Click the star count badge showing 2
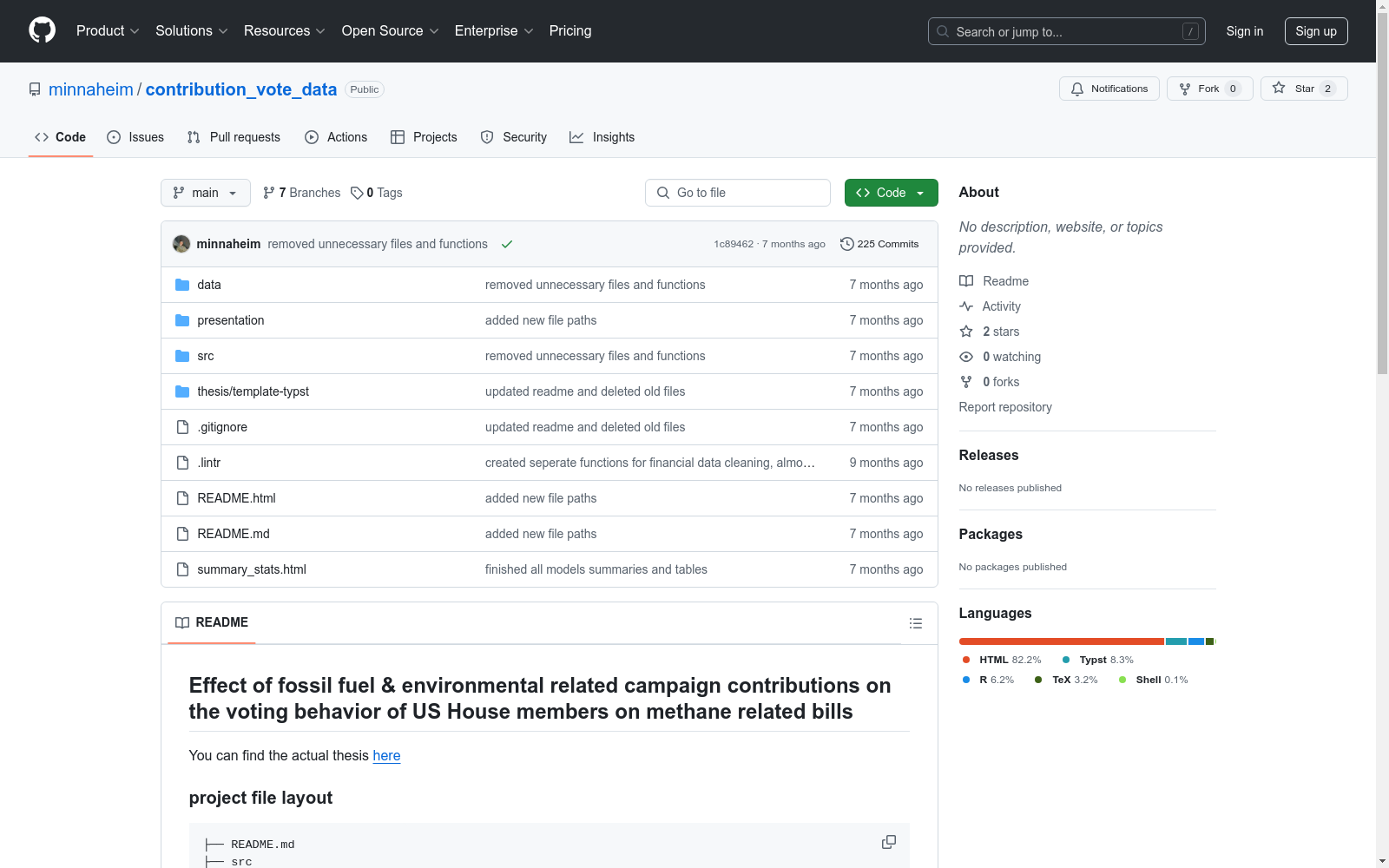The width and height of the screenshot is (1389, 868). [1327, 89]
